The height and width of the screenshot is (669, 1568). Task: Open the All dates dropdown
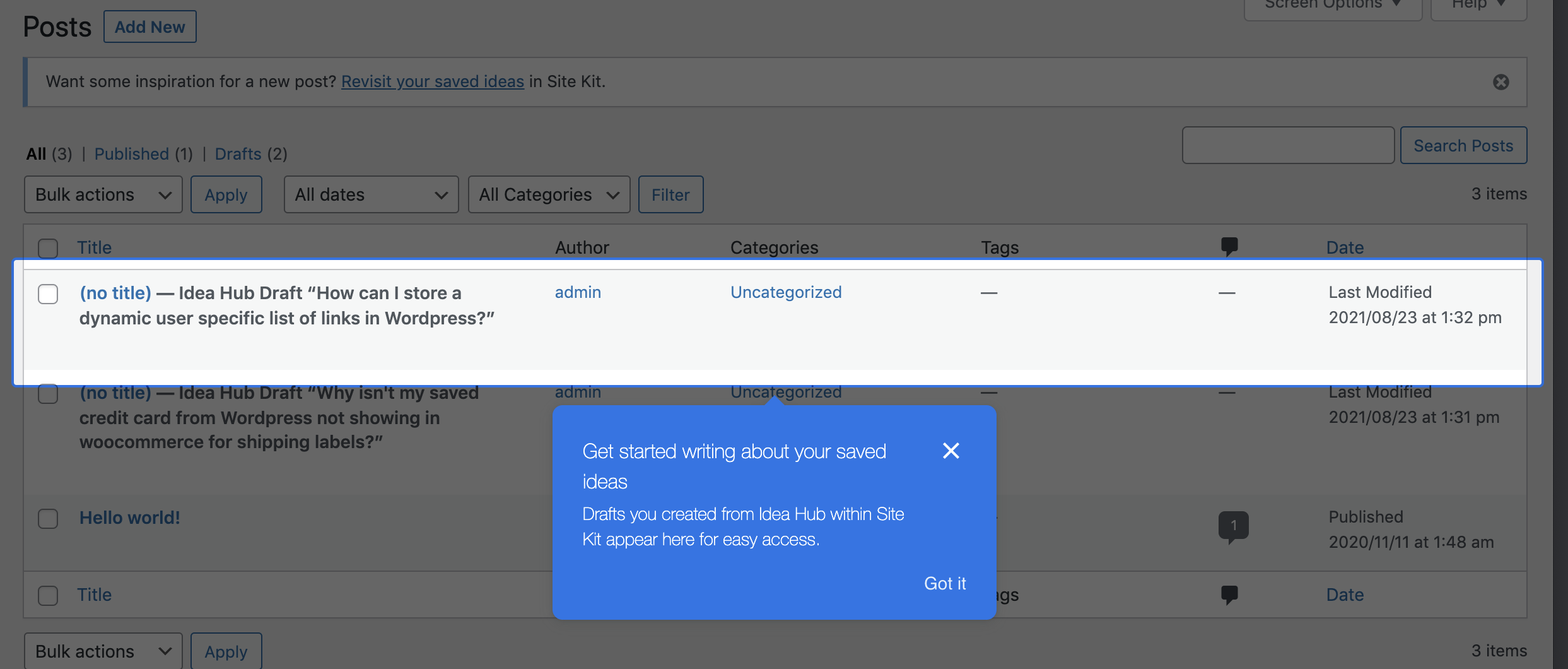(x=371, y=194)
